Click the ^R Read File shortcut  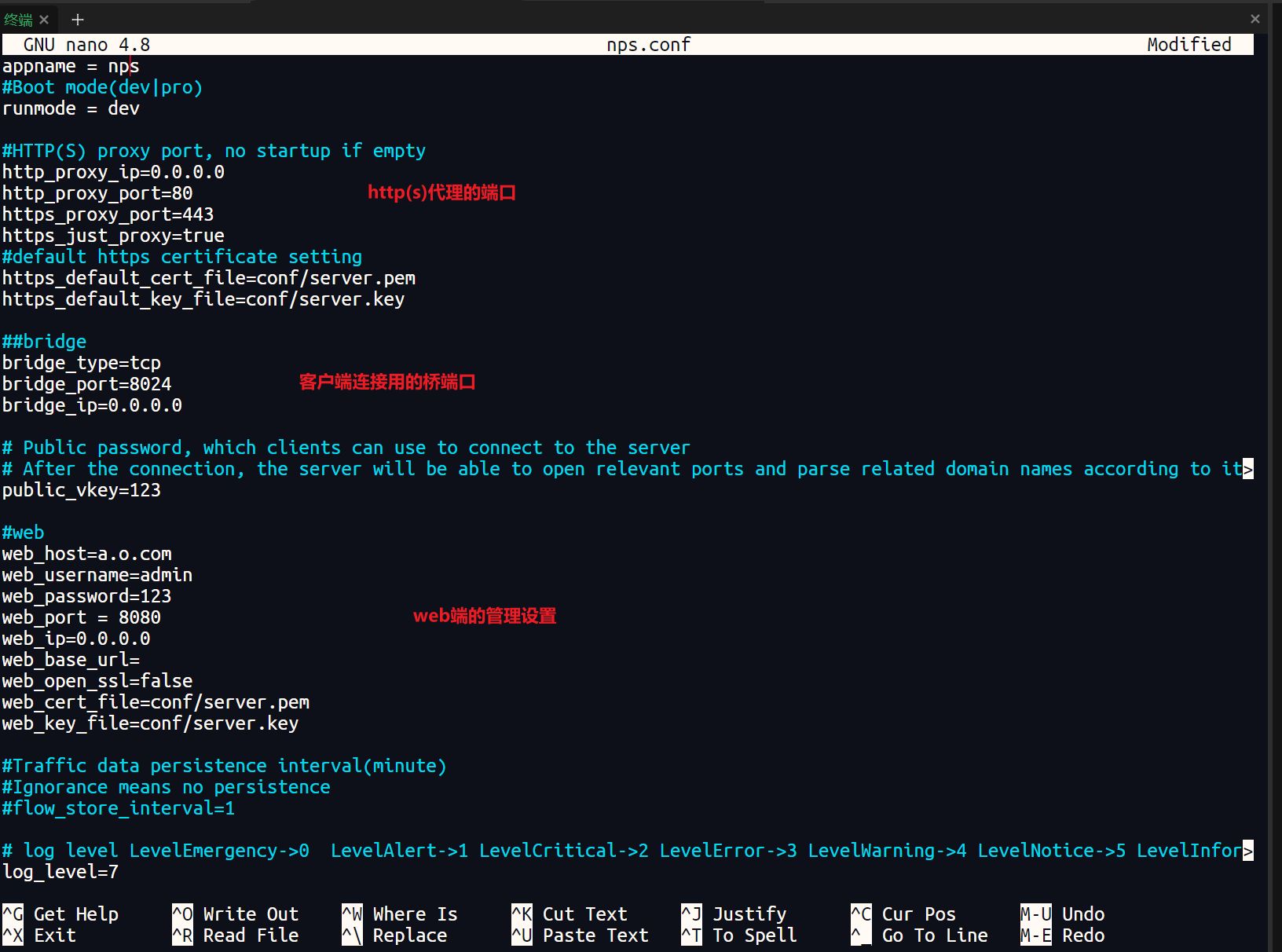coord(235,936)
